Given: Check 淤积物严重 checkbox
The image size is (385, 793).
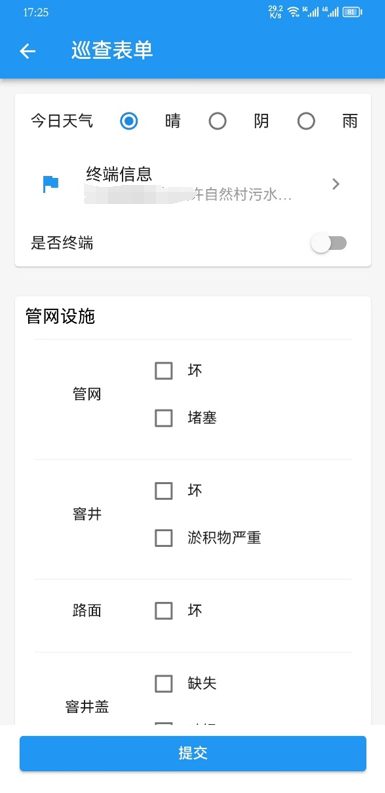Looking at the screenshot, I should (x=163, y=538).
